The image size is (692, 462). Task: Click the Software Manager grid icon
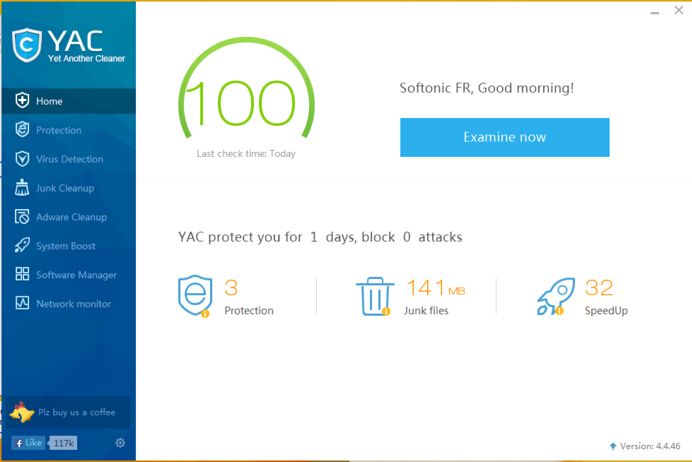click(22, 274)
